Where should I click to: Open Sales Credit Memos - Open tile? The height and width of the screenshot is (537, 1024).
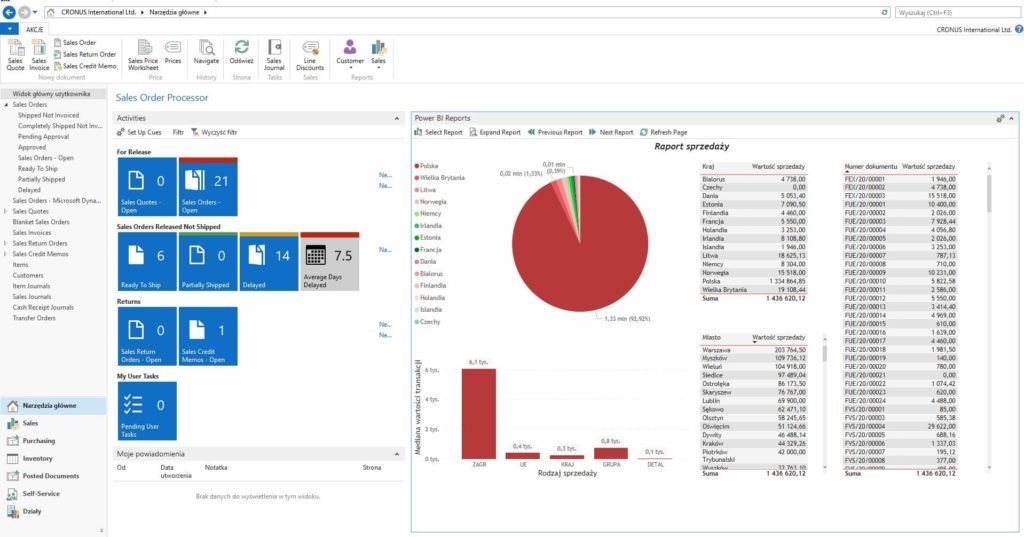(208, 336)
